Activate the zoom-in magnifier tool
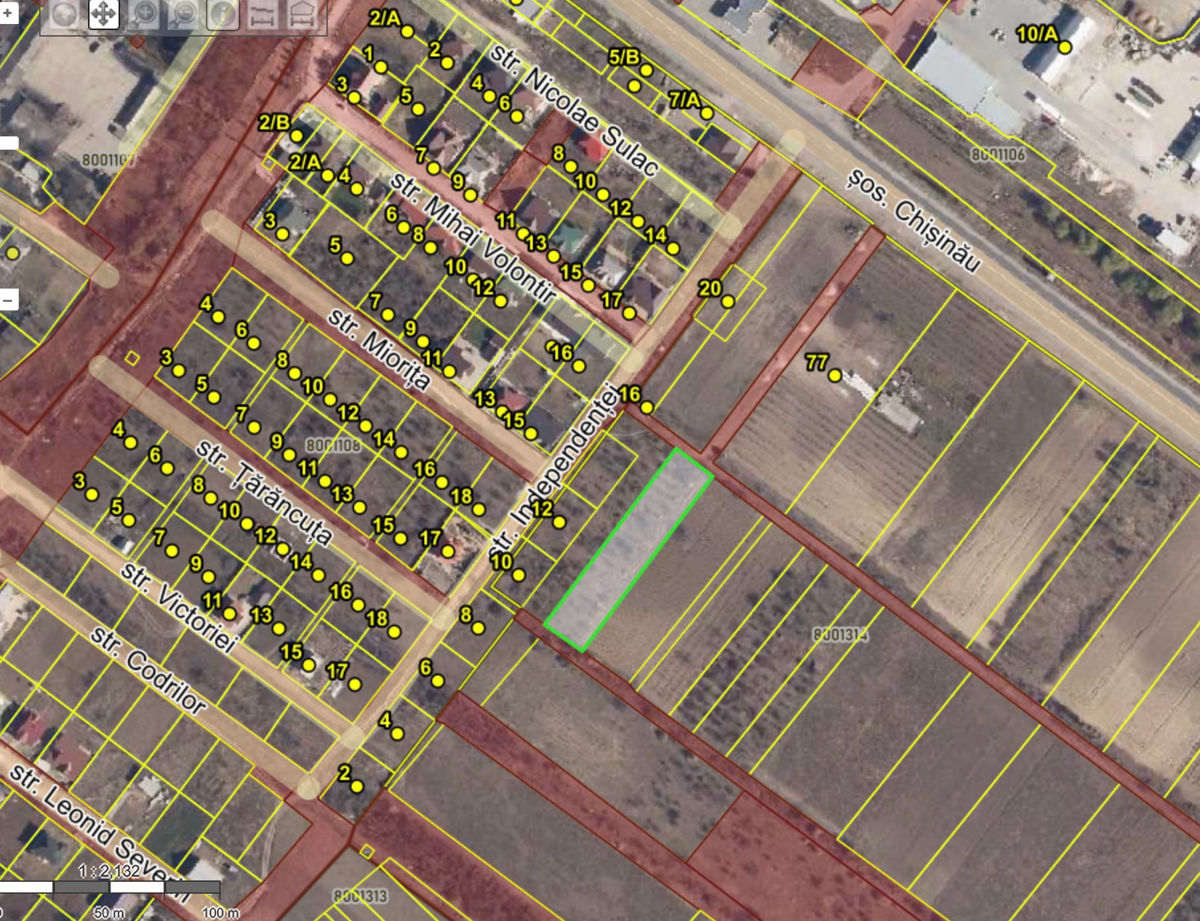 point(143,13)
